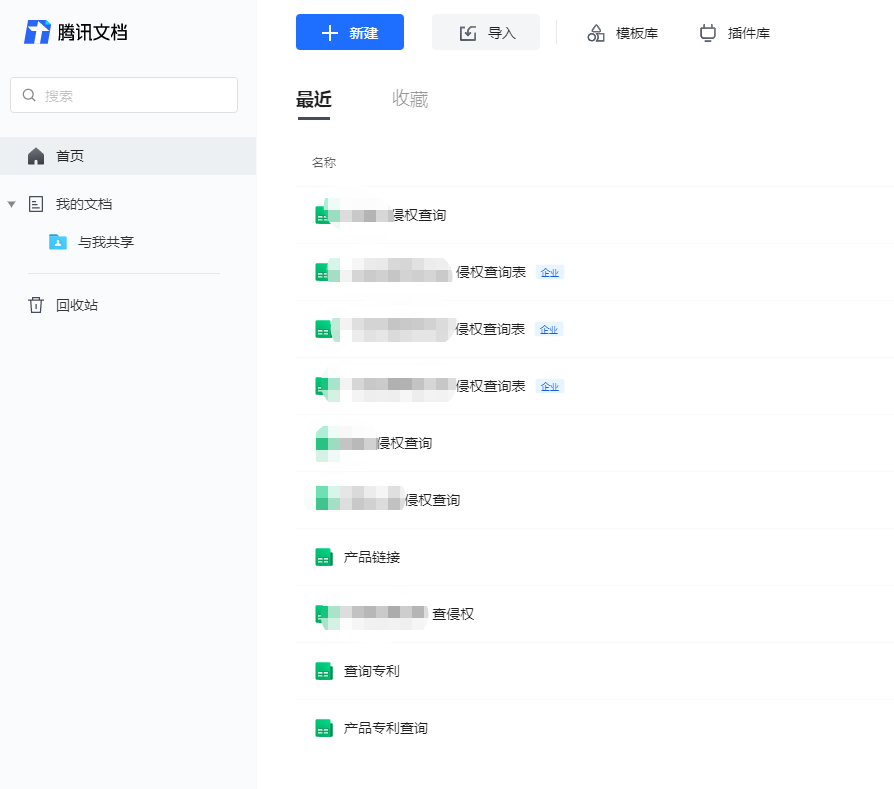Click the 导入 import icon
Viewport: 894px width, 789px height.
pos(468,32)
